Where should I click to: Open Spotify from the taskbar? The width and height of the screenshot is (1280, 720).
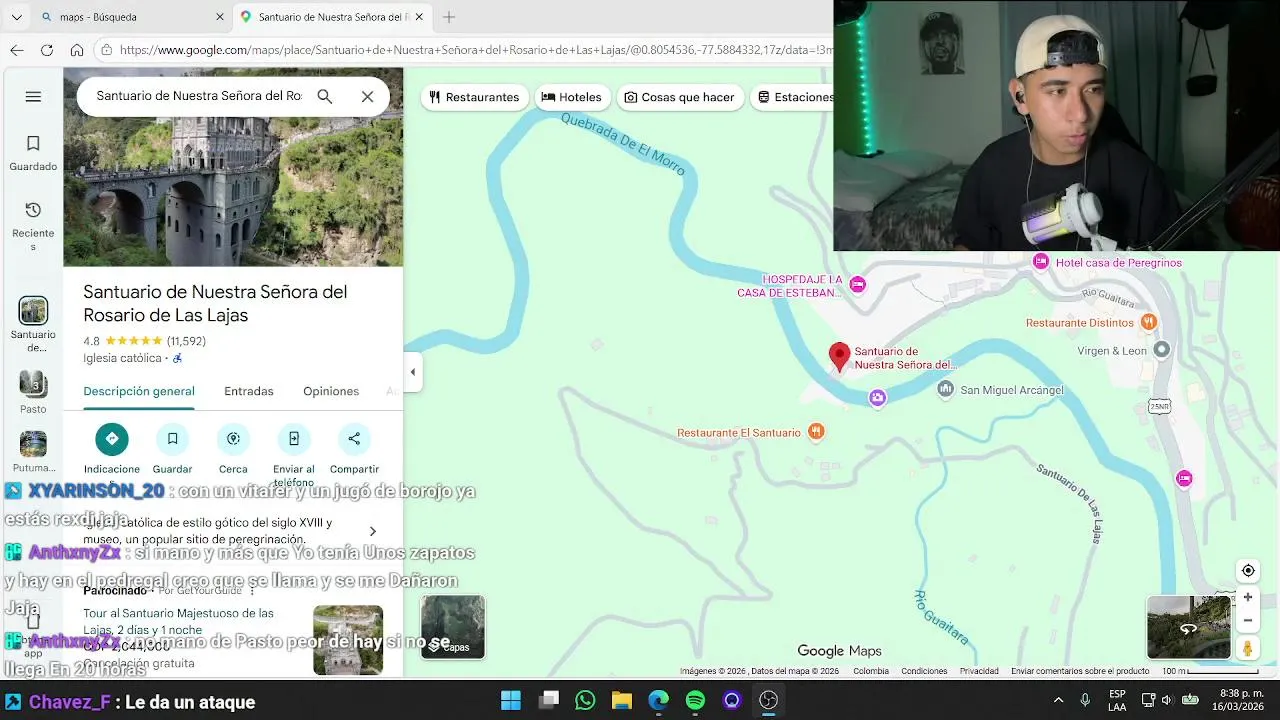[x=695, y=700]
